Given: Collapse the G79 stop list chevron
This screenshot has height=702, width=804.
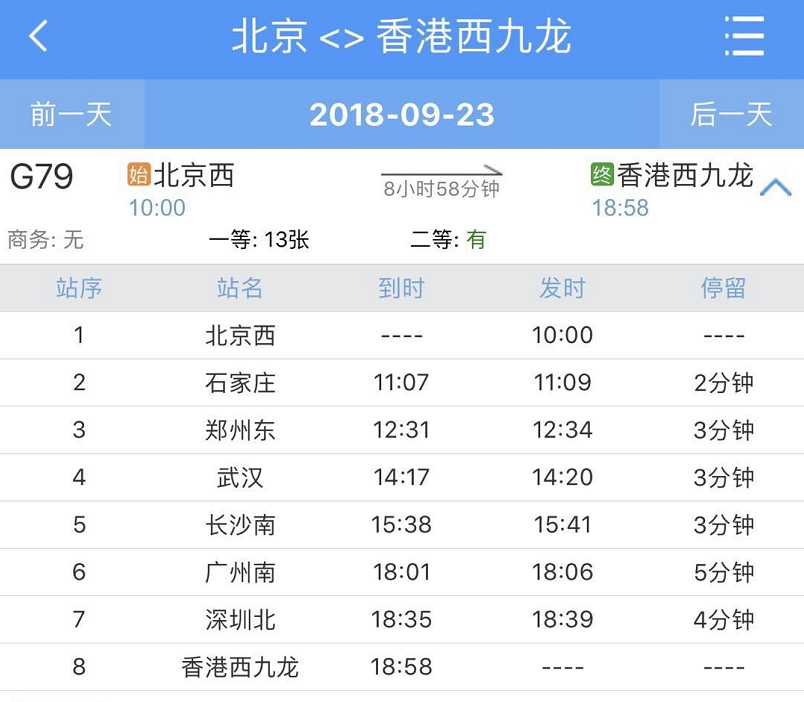Looking at the screenshot, I should (x=775, y=187).
